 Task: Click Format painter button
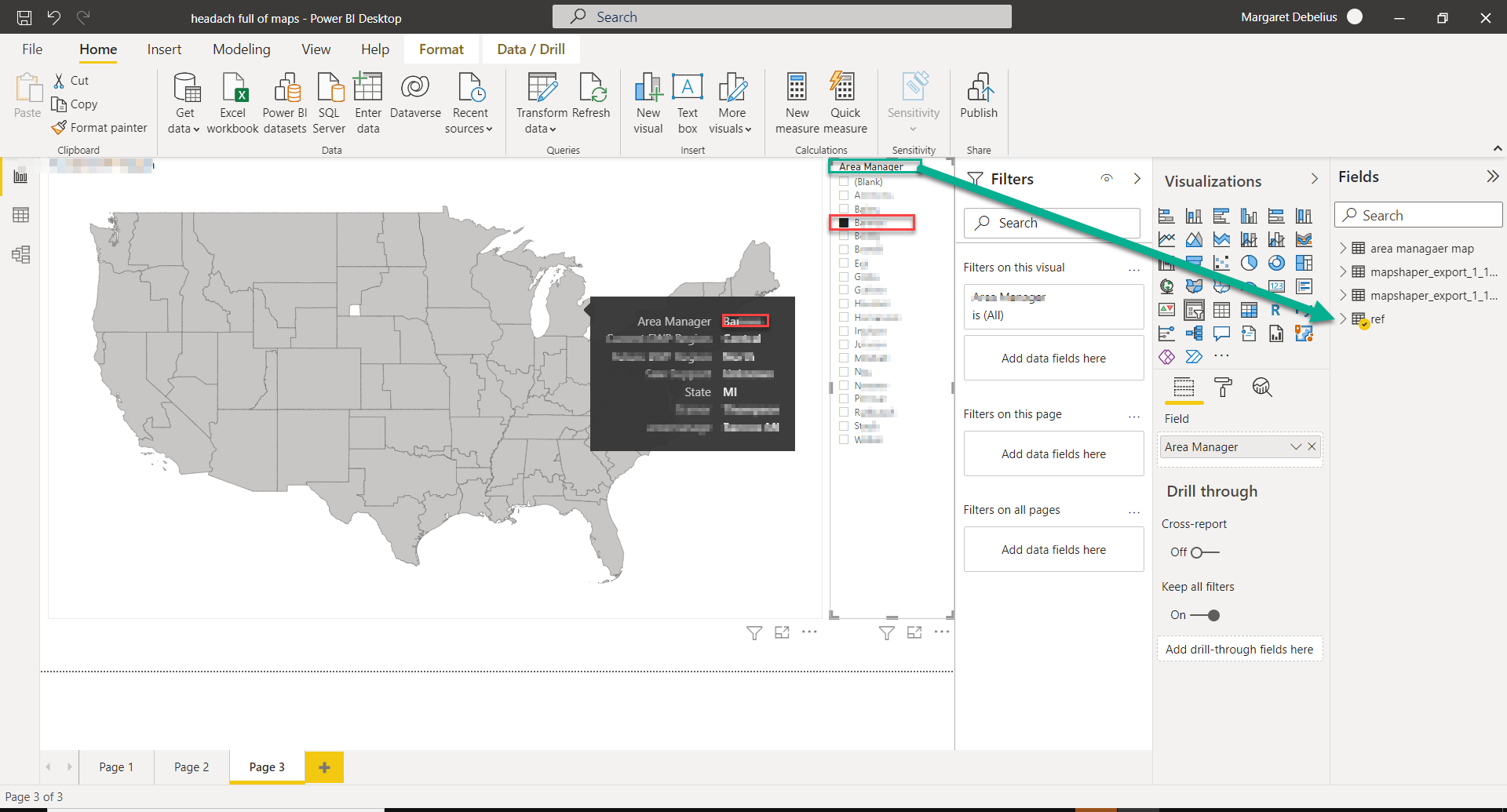tap(100, 128)
